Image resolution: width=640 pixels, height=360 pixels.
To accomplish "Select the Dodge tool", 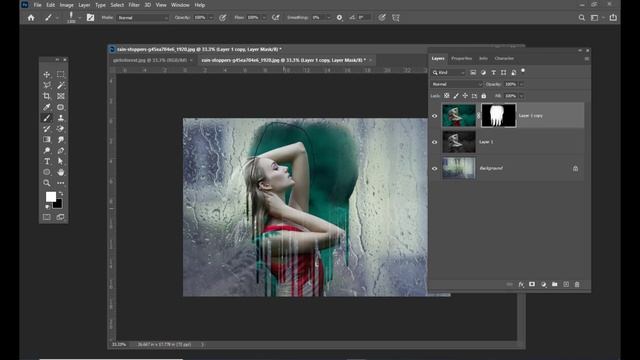I will tap(47, 151).
